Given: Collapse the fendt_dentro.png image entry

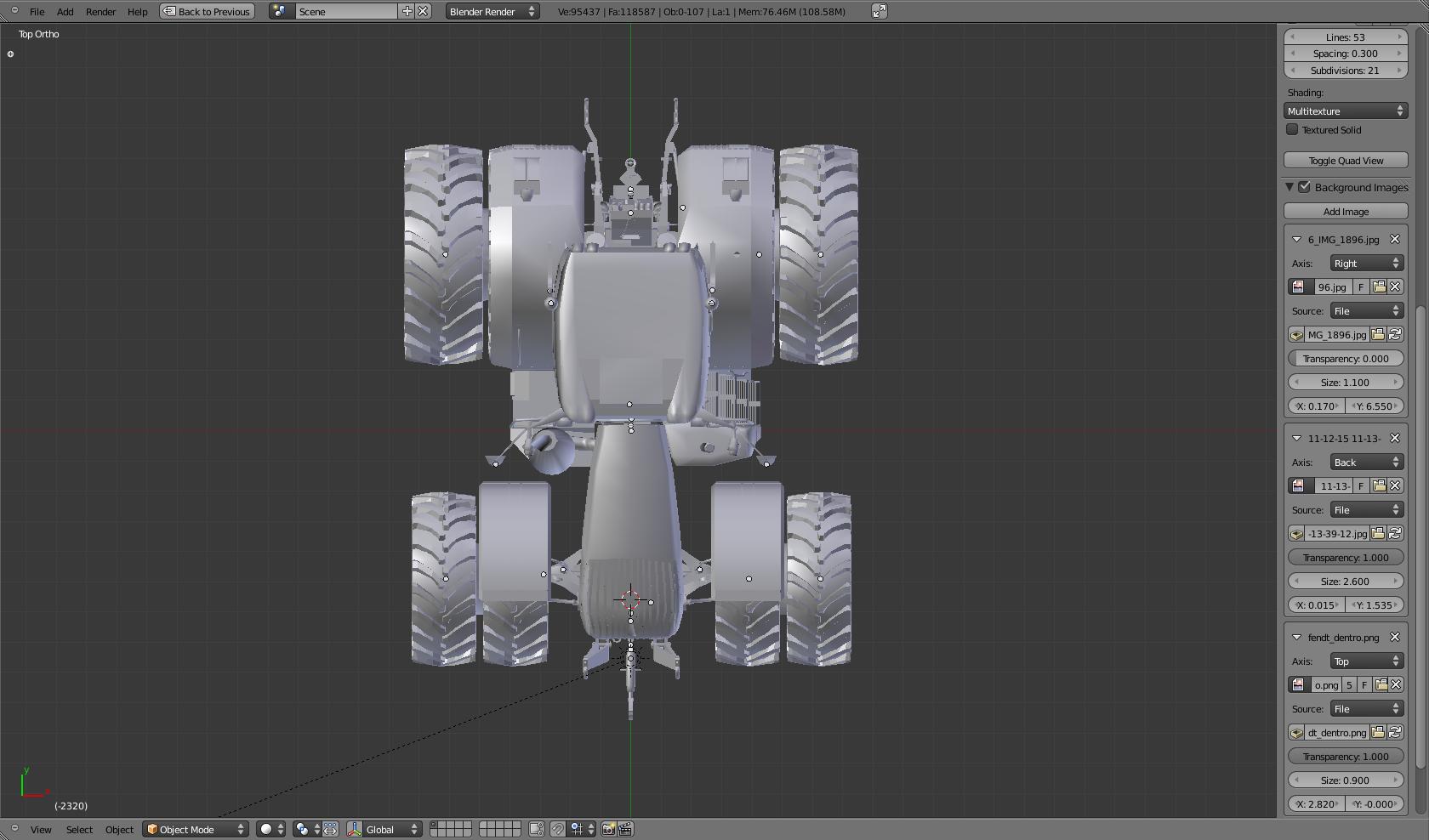Looking at the screenshot, I should (1297, 638).
